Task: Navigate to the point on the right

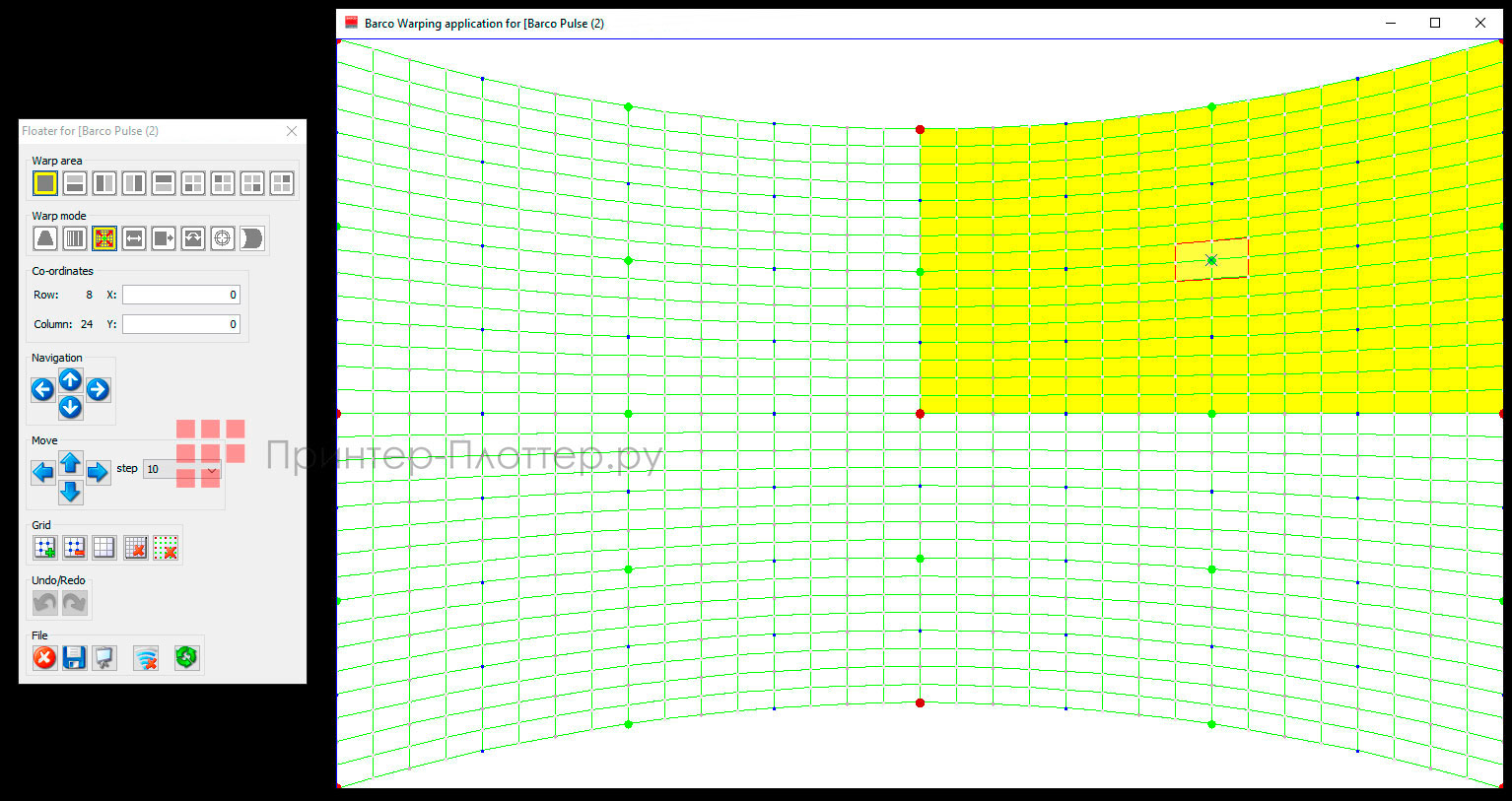Action: click(x=98, y=390)
